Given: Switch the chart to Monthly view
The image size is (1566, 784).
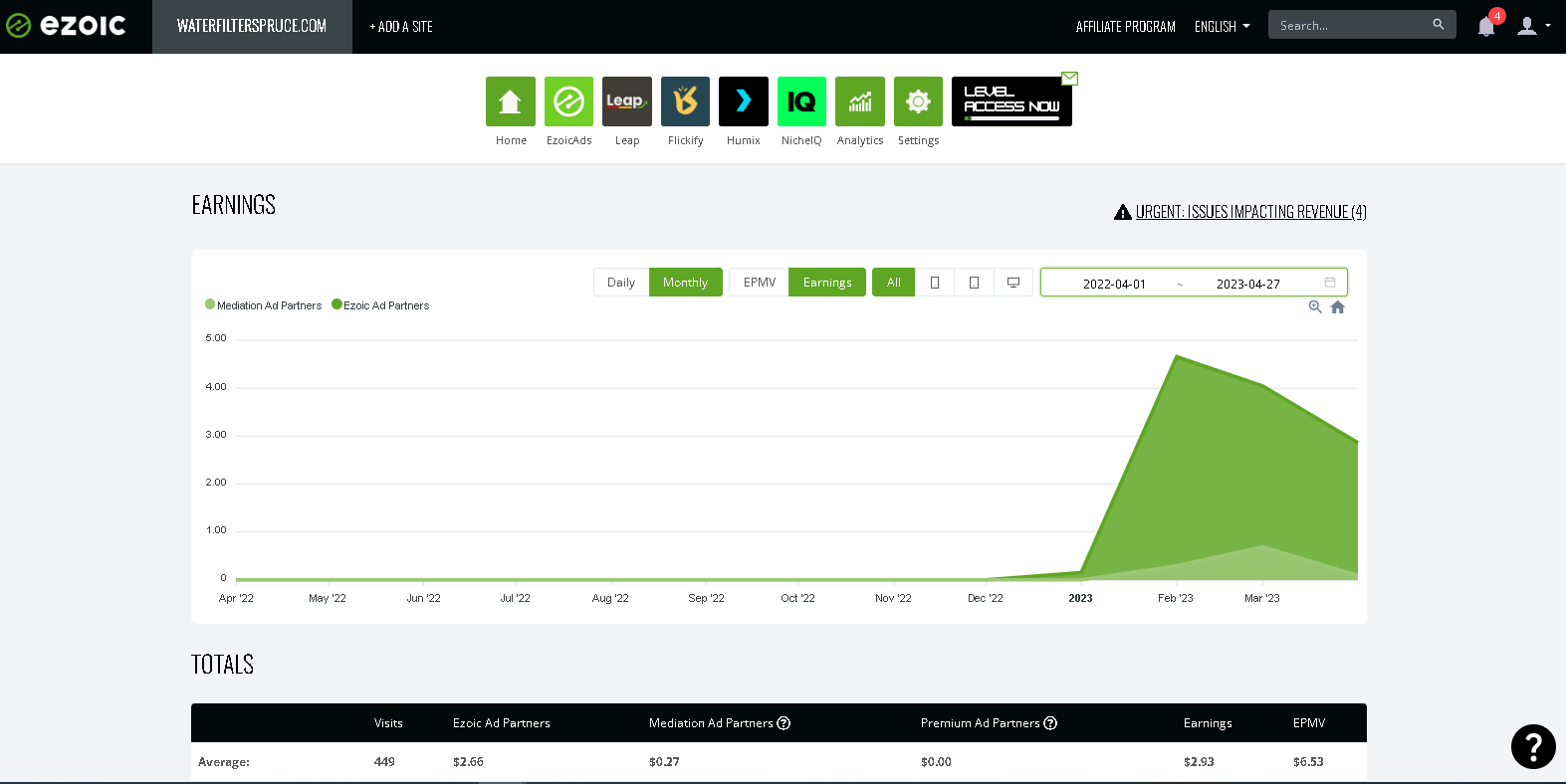Looking at the screenshot, I should tap(686, 283).
